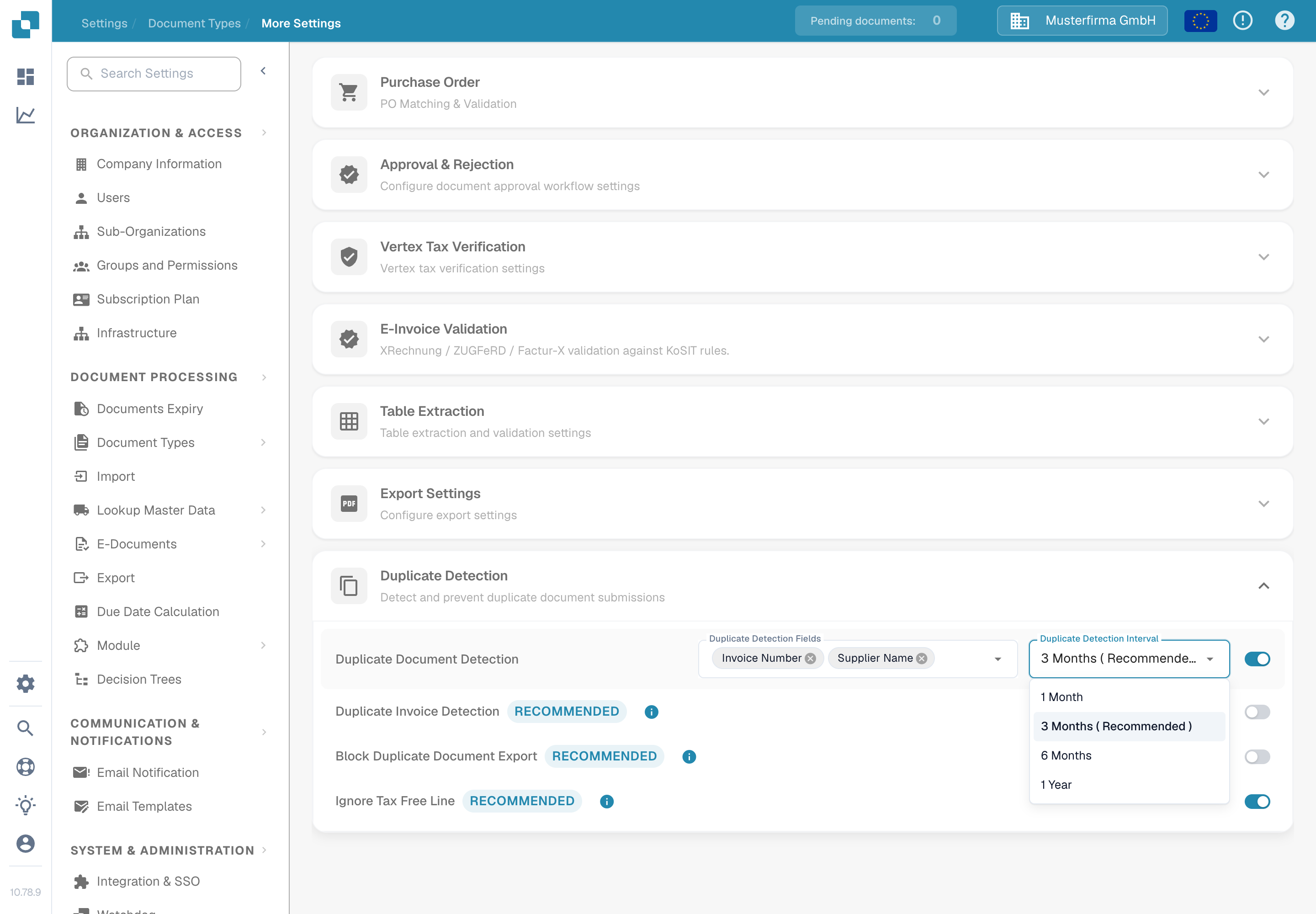Open Decision Trees in sidebar

coord(139,679)
